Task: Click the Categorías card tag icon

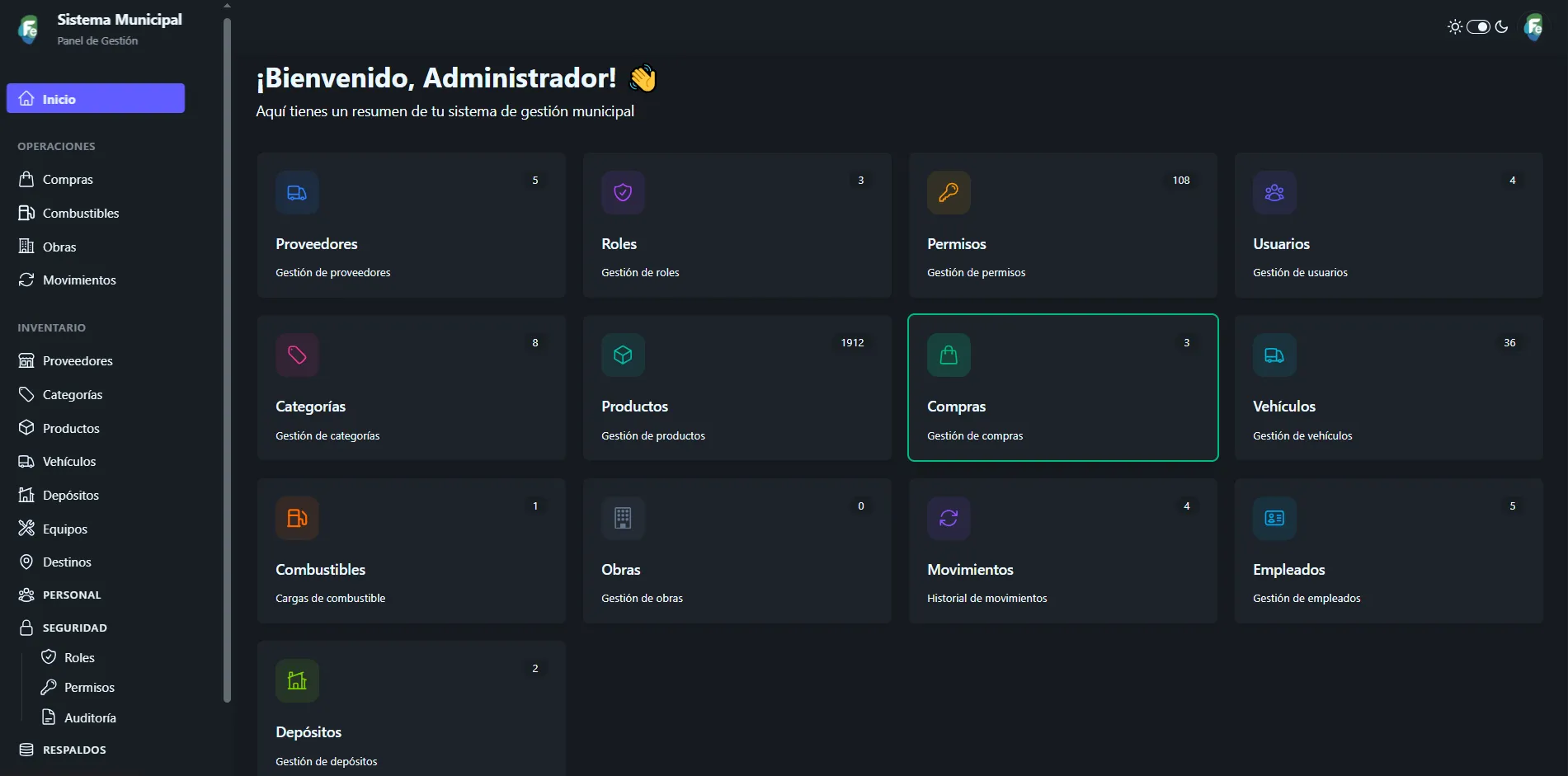Action: point(297,355)
